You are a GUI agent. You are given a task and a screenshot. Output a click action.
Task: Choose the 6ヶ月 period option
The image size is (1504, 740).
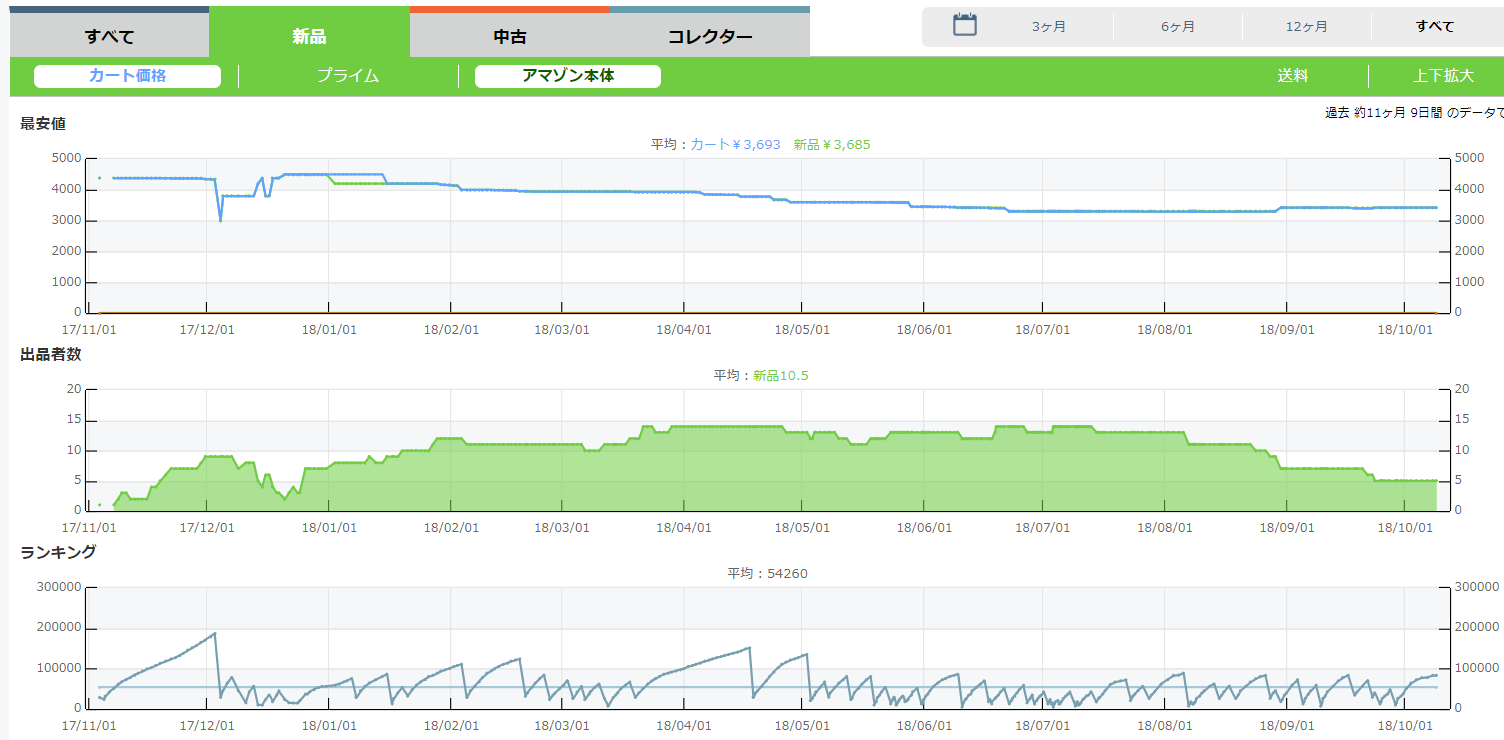click(1178, 27)
